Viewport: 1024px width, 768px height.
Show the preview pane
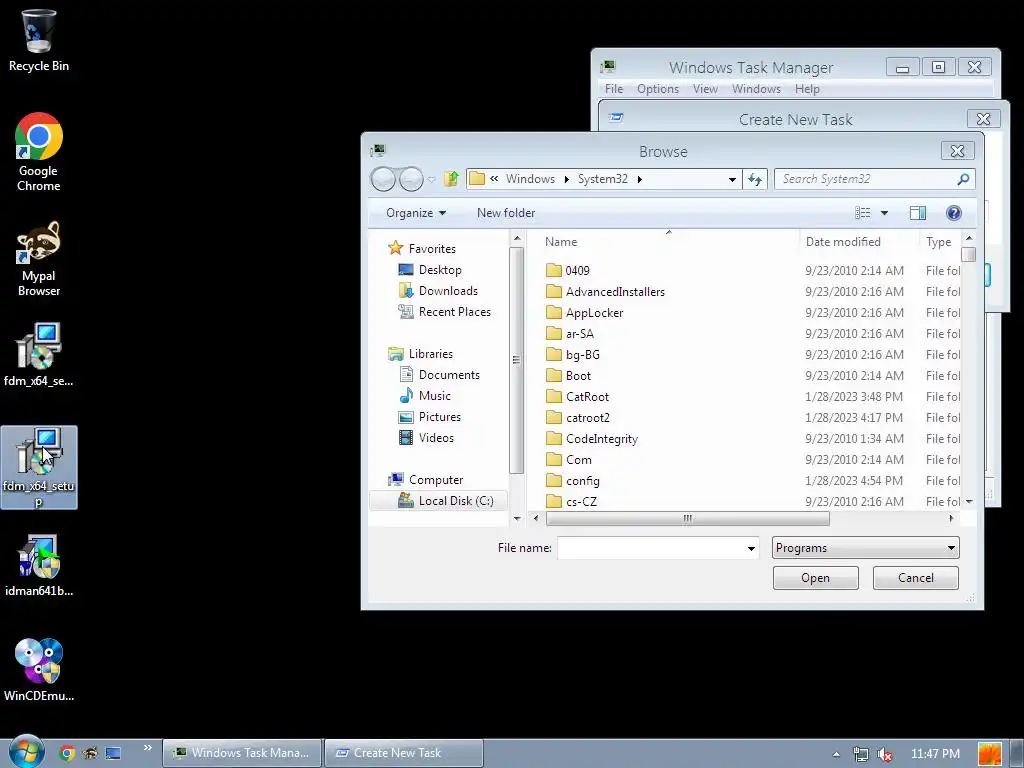918,213
